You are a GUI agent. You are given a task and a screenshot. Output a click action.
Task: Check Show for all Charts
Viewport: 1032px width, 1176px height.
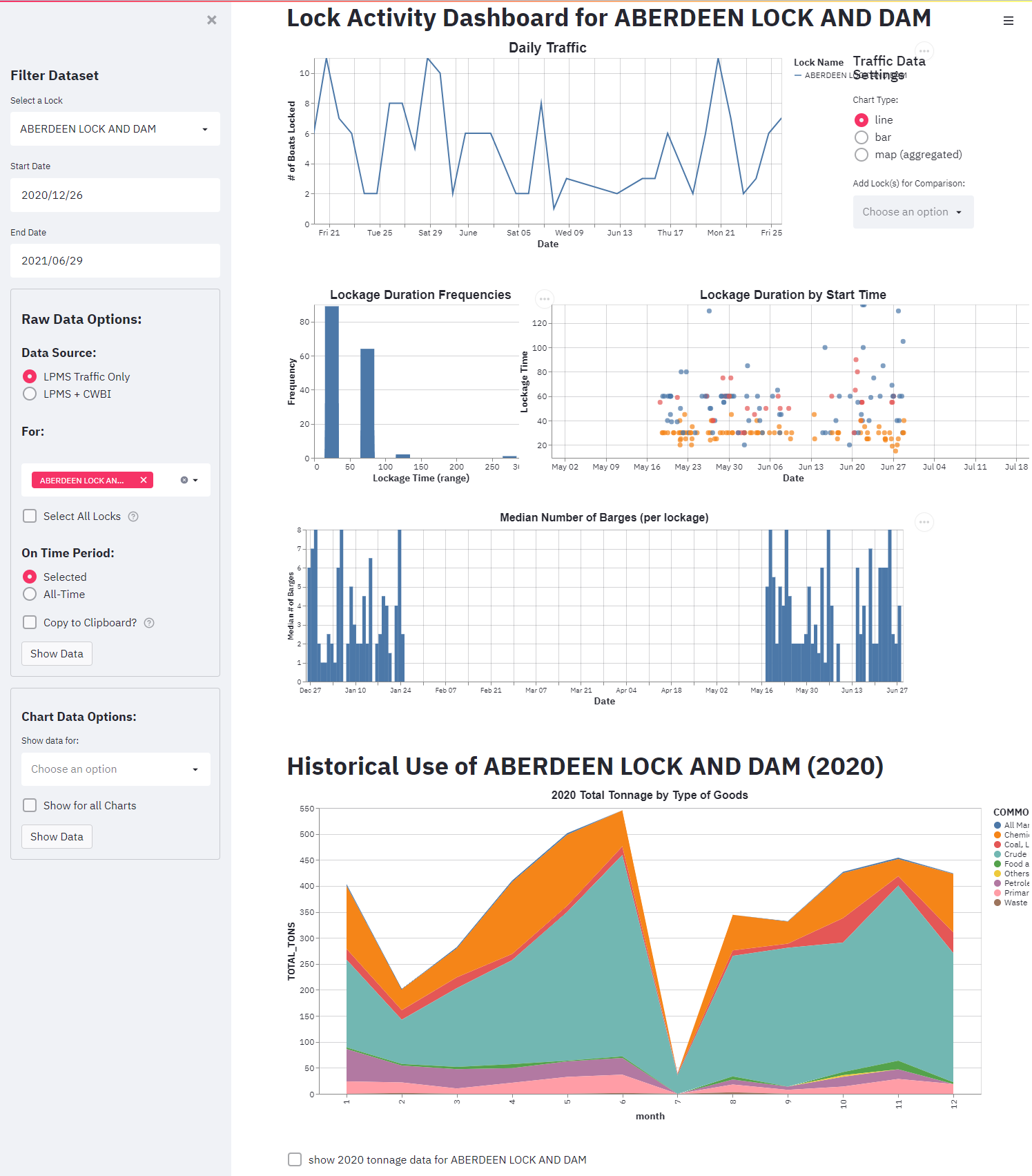(x=30, y=805)
